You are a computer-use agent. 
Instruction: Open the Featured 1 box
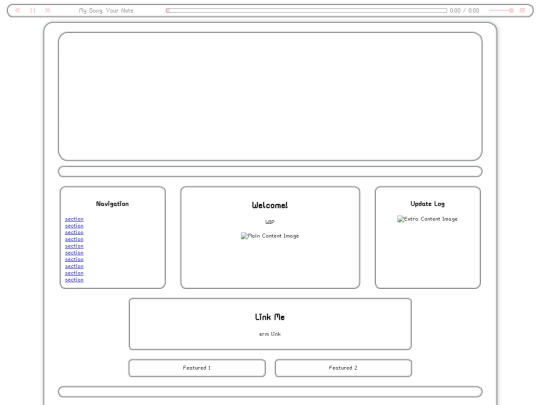197,368
